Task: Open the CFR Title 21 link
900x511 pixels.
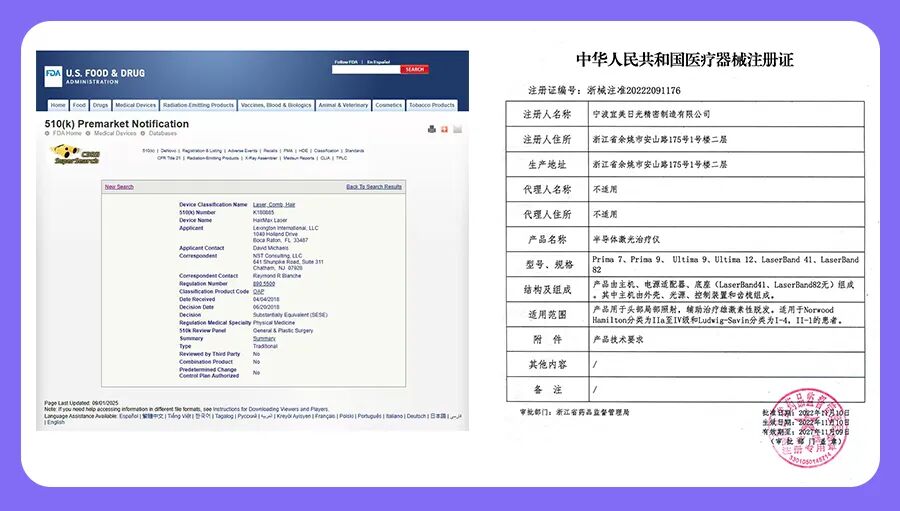Action: tap(169, 158)
